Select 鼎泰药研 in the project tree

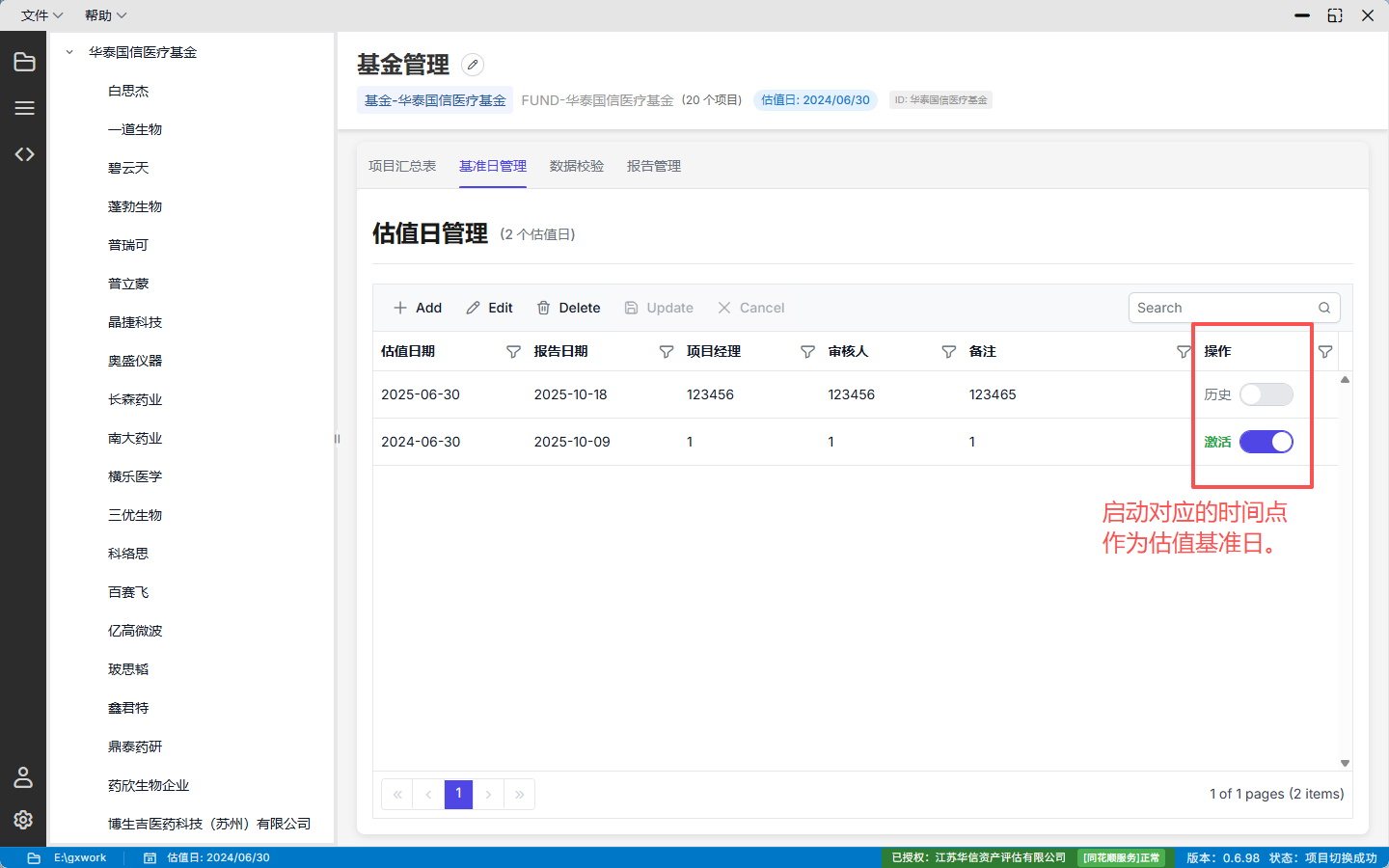pos(135,746)
